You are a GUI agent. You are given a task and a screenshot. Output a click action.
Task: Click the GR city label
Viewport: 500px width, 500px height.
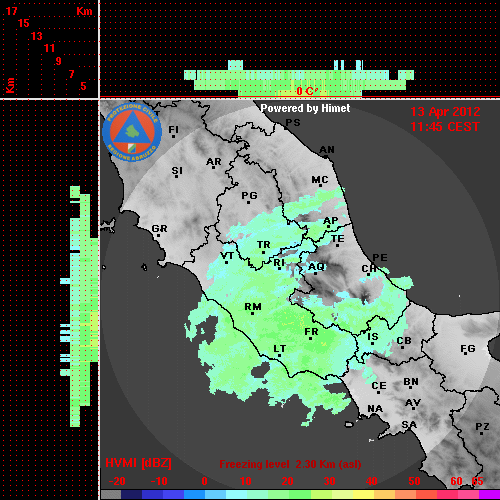pos(159,229)
